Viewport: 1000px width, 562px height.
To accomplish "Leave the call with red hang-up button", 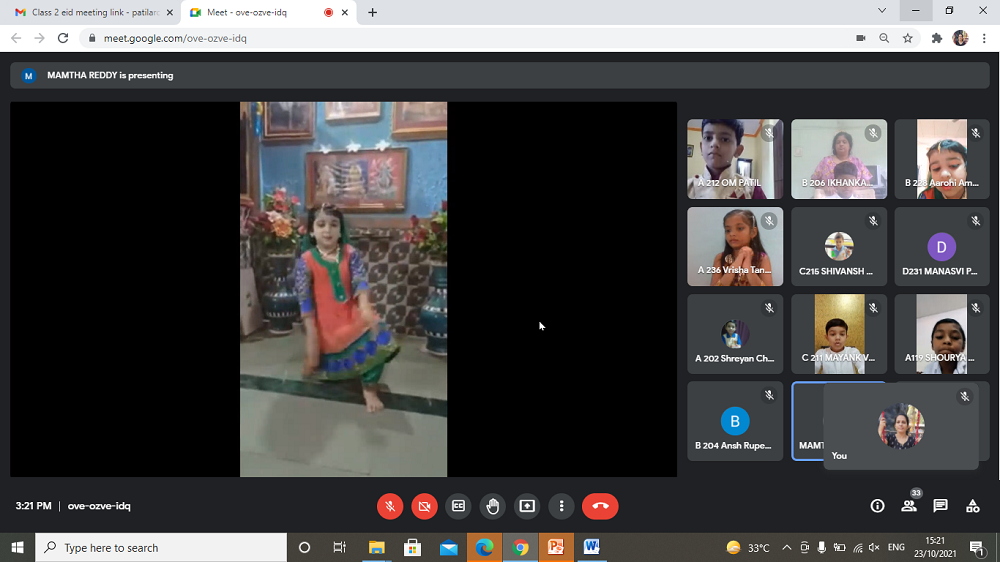I will click(x=600, y=506).
